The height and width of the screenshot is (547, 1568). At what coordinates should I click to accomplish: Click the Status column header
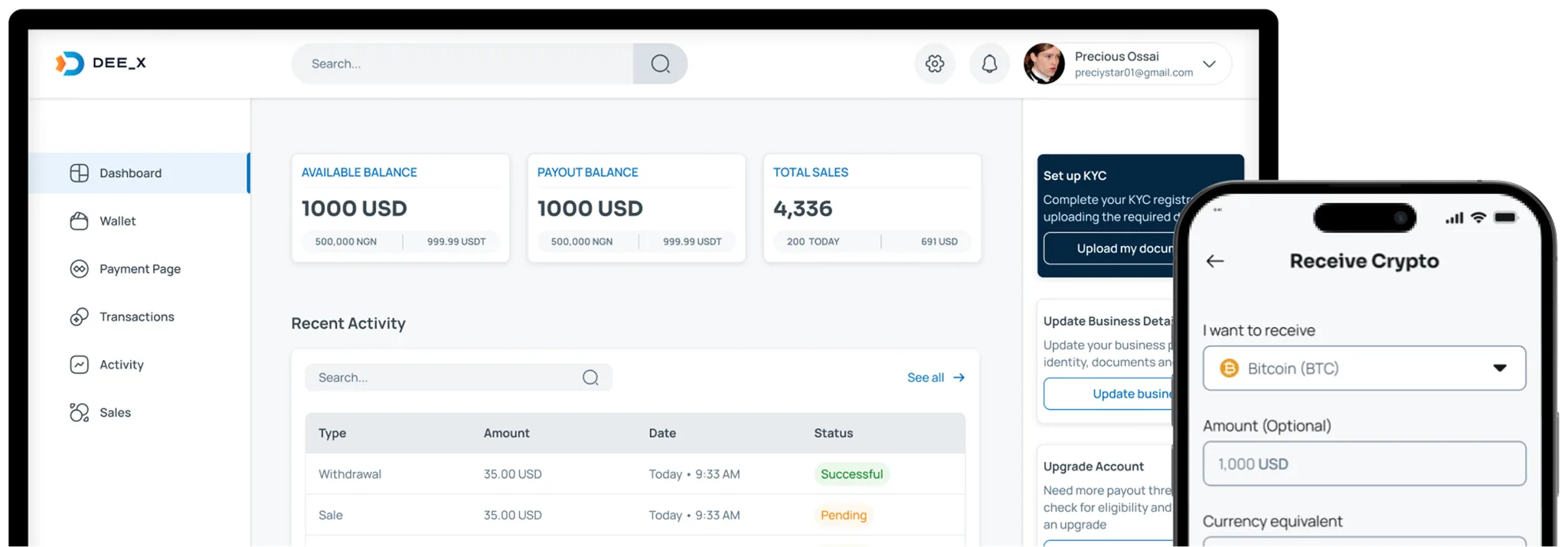(x=833, y=433)
